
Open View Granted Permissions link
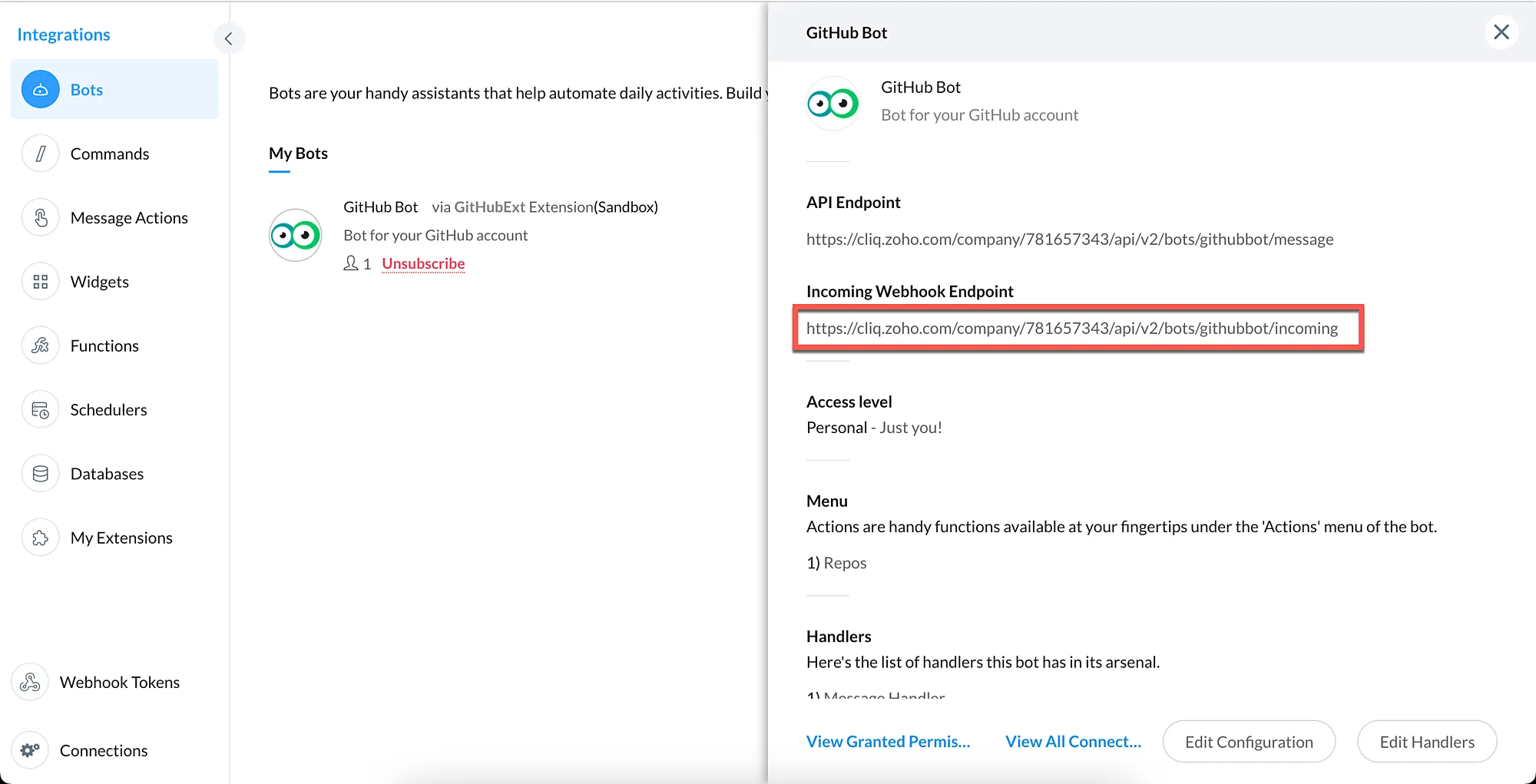pyautogui.click(x=888, y=742)
